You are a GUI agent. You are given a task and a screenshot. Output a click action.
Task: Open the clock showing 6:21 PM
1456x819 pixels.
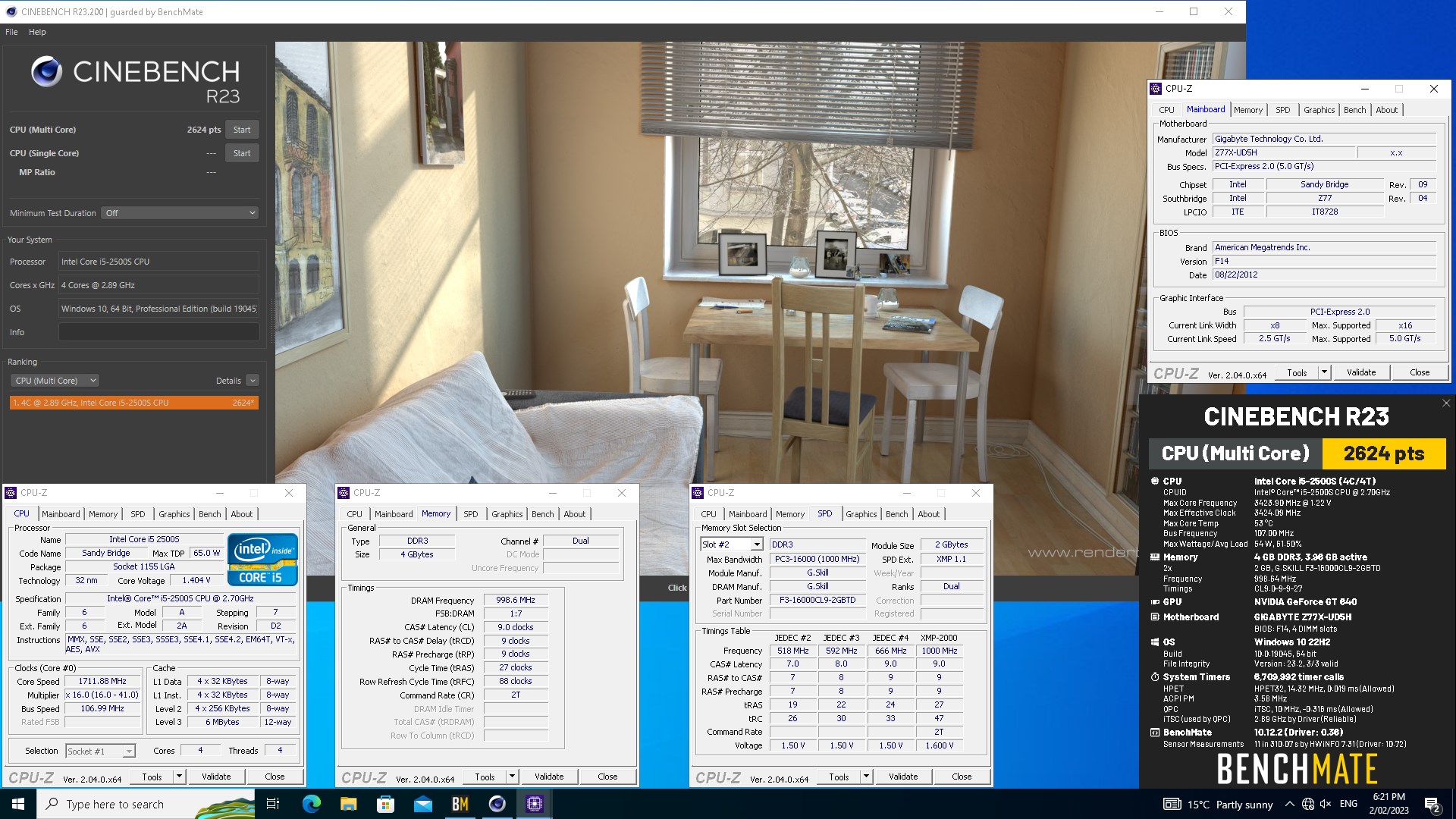(x=1389, y=804)
